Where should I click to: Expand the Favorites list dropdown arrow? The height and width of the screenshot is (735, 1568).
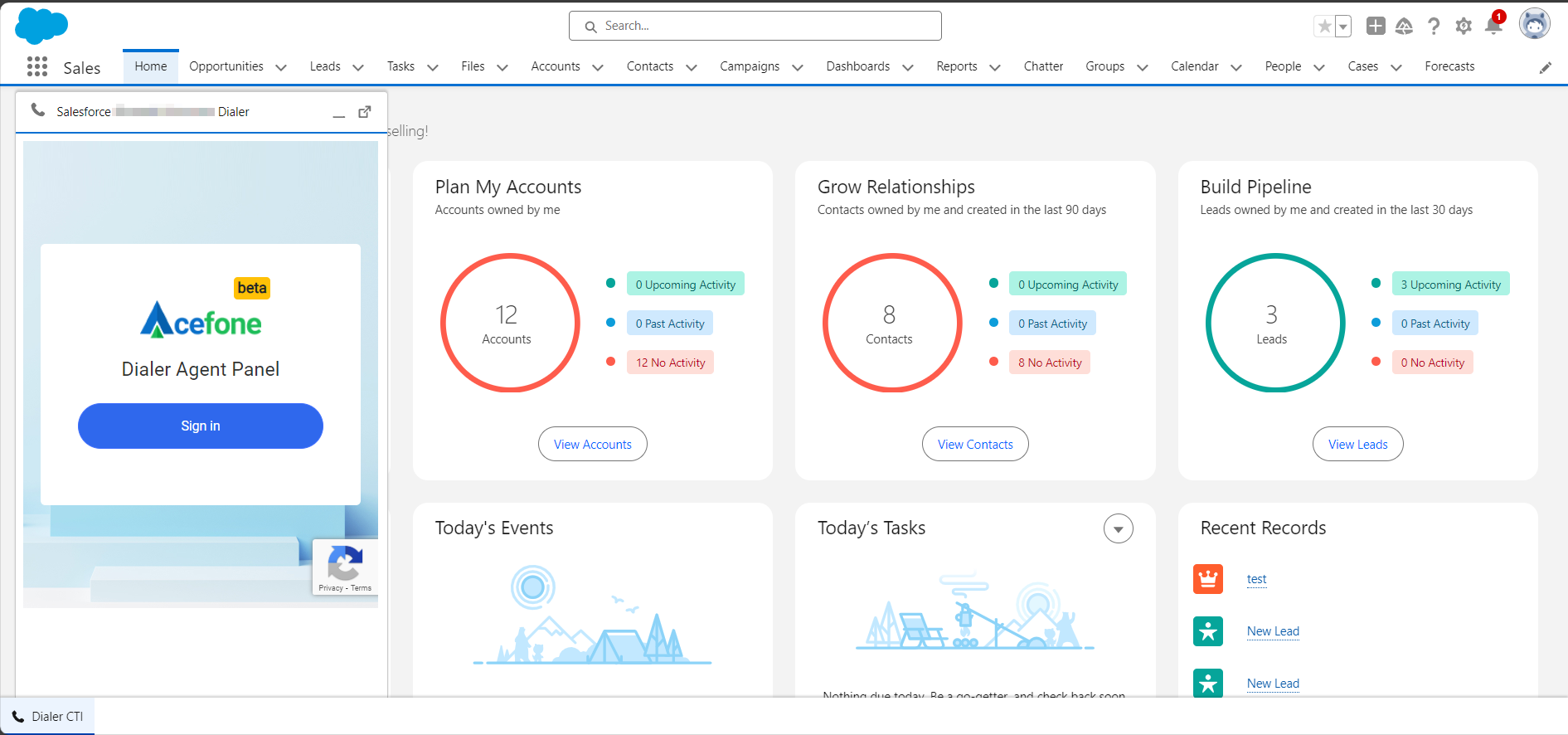click(x=1343, y=27)
